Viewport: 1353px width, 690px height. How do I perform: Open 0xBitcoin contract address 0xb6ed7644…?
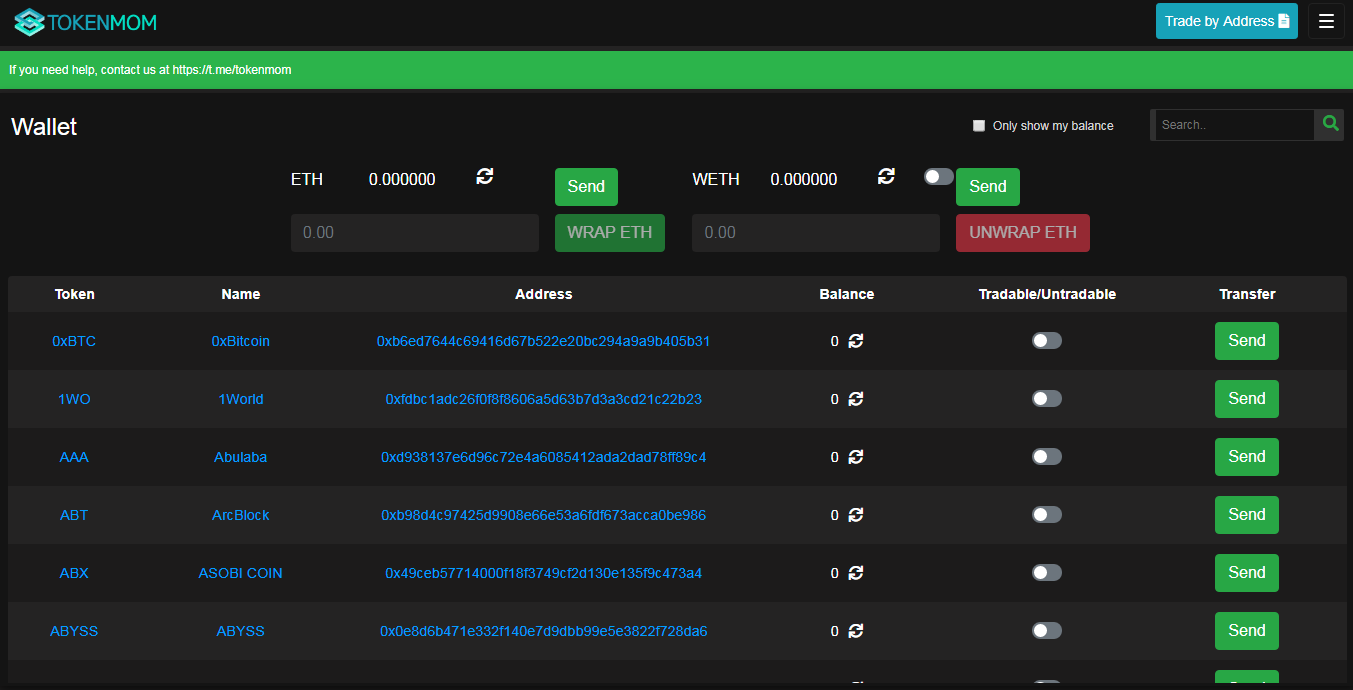point(544,341)
